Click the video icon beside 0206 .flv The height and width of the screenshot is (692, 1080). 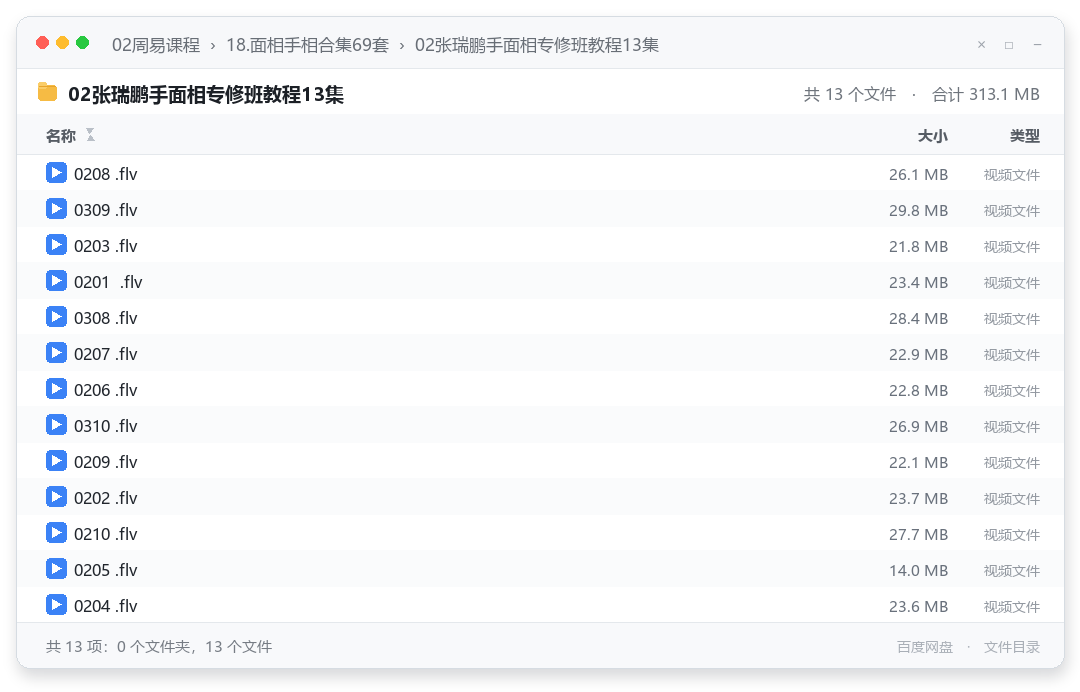coord(56,388)
